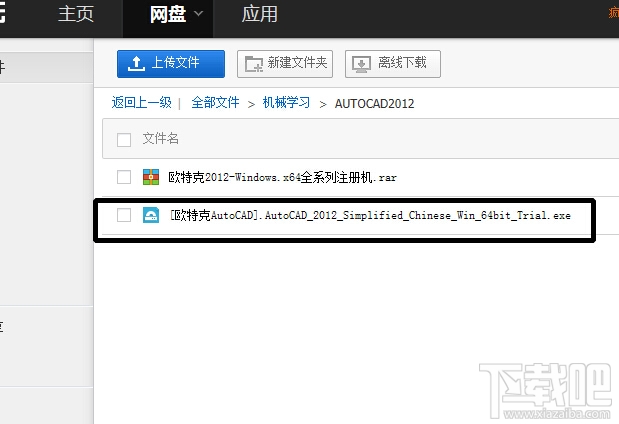Image resolution: width=619 pixels, height=424 pixels.
Task: Create a new folder with 新建文件夹
Action: coord(285,64)
